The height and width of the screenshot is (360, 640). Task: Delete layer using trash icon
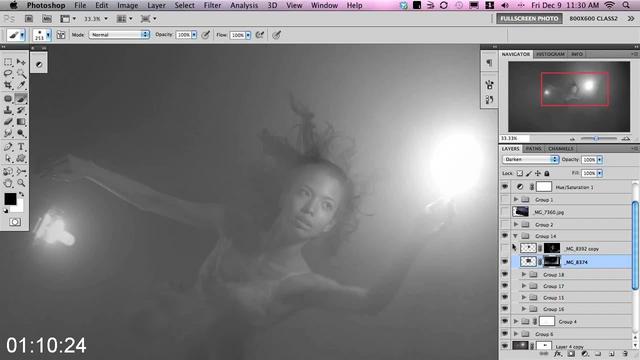[x=625, y=354]
